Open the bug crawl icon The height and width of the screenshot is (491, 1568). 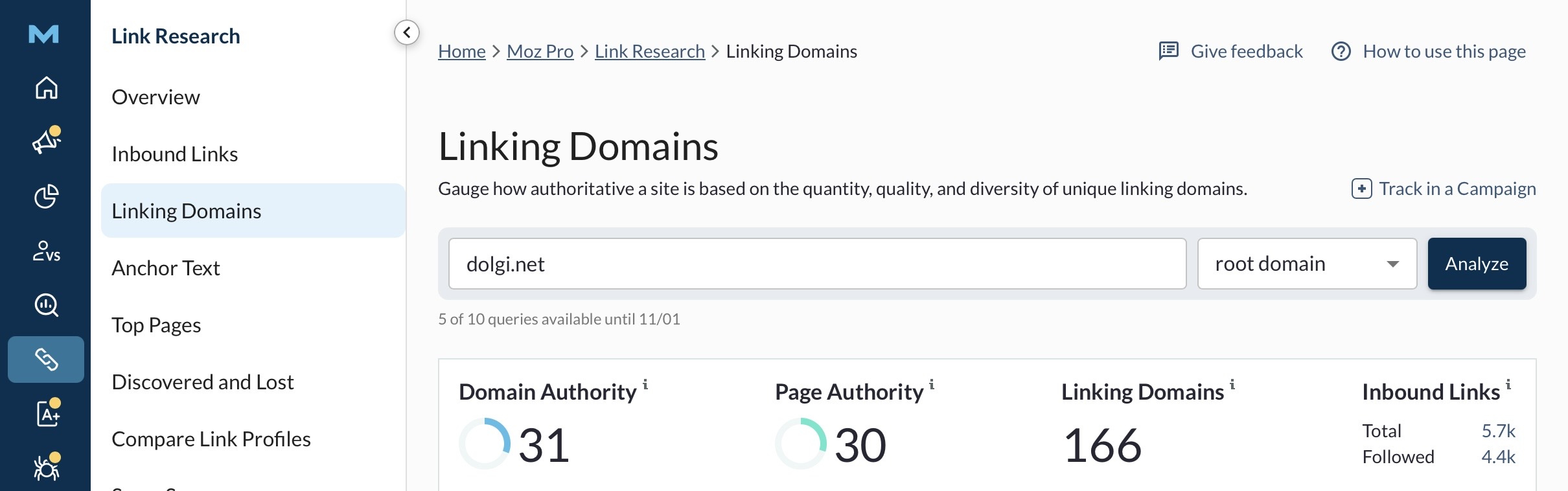46,467
